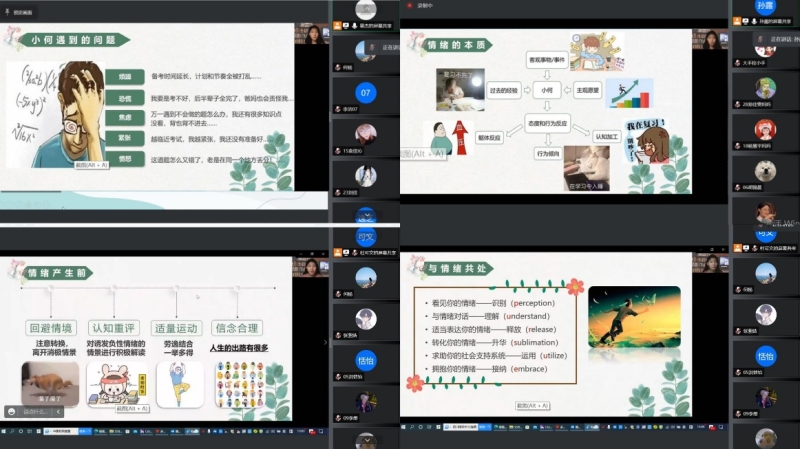Select the blue "07" participant avatar
800x449 pixels.
point(365,93)
